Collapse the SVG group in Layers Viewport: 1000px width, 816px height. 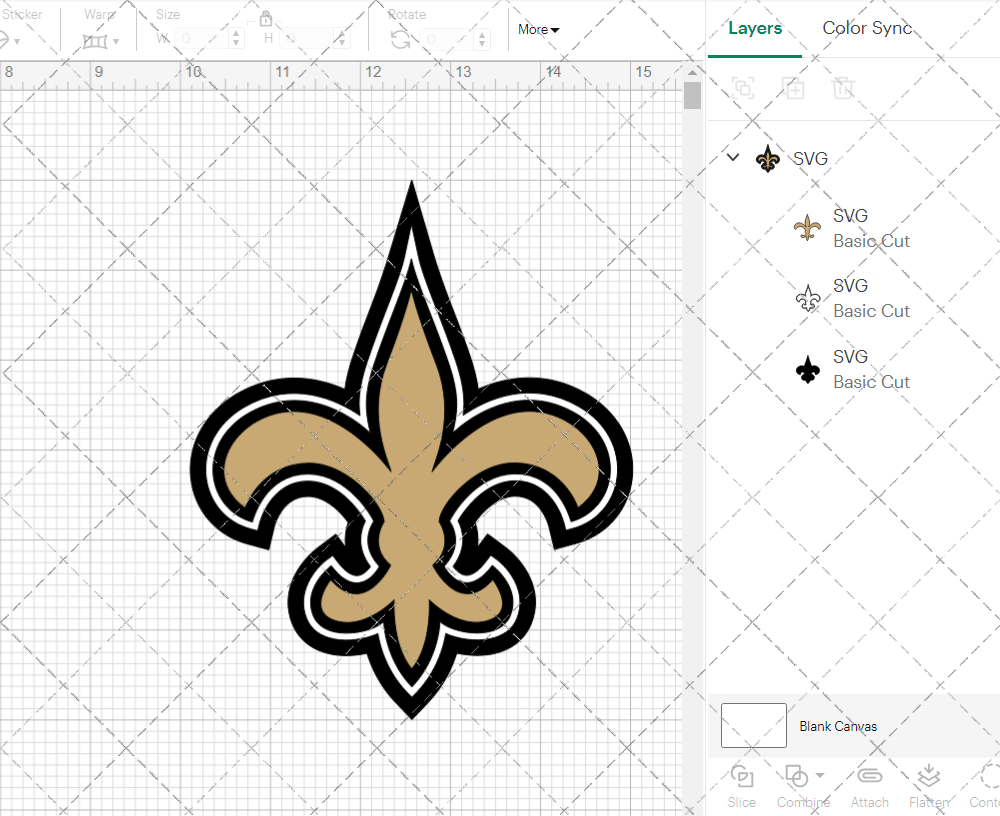[733, 157]
